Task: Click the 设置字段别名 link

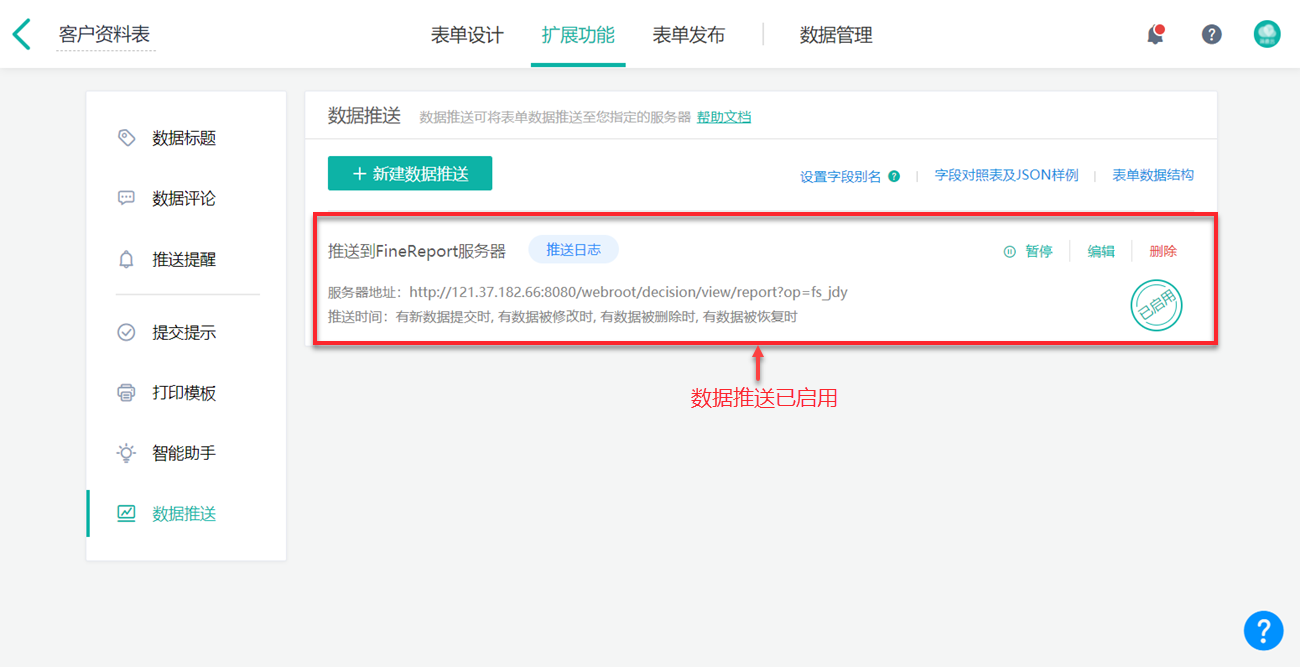Action: (x=840, y=176)
